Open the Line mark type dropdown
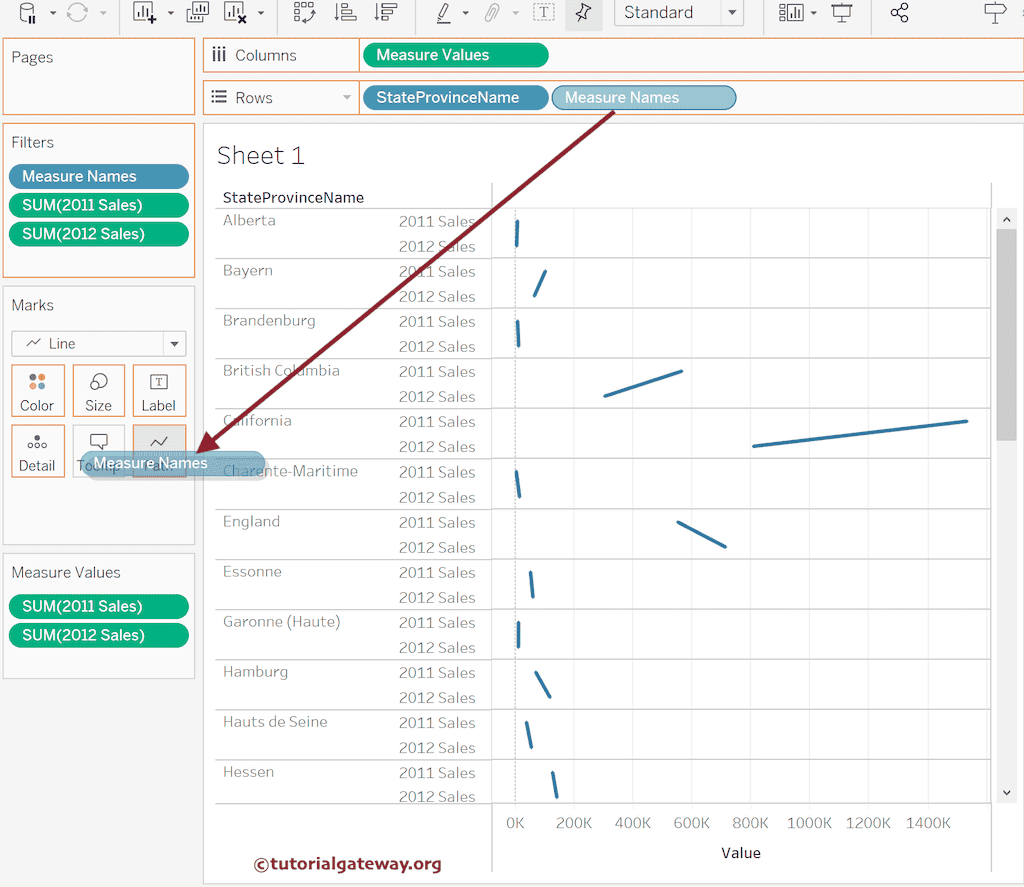 point(175,344)
